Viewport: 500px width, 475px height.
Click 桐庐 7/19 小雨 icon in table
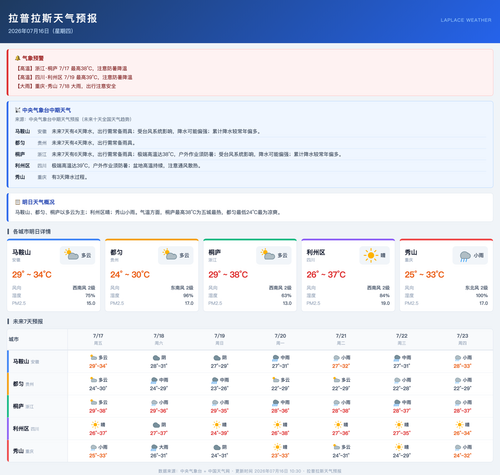coord(215,402)
